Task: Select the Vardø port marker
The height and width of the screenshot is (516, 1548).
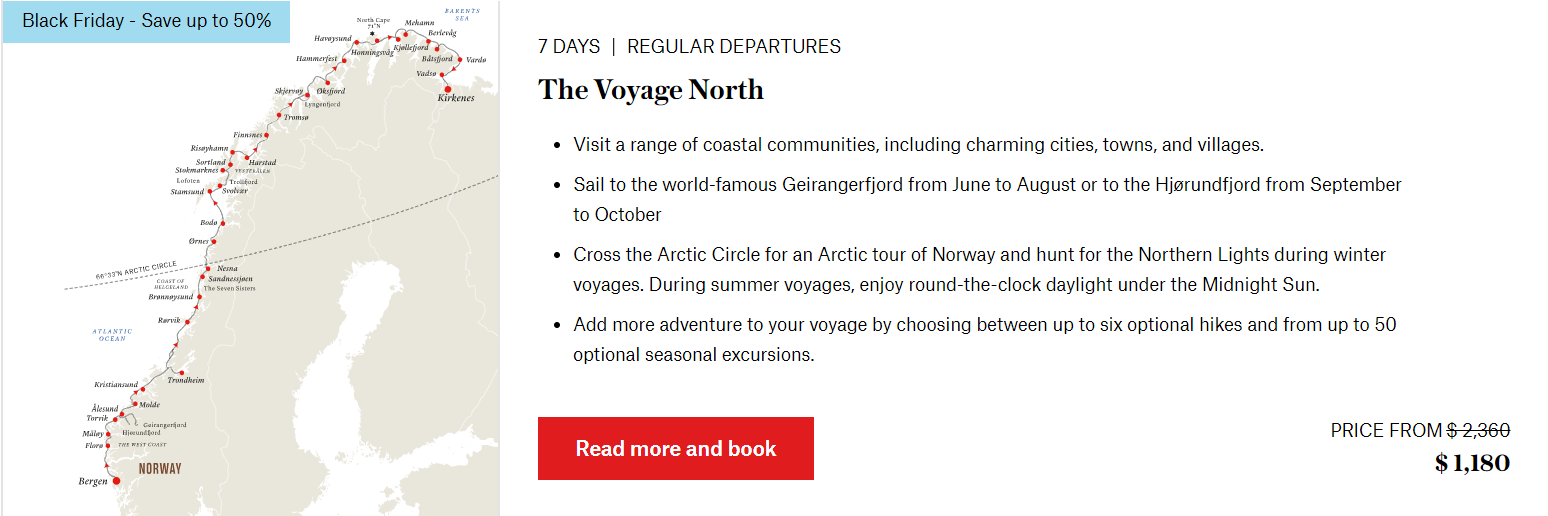Action: pyautogui.click(x=460, y=60)
